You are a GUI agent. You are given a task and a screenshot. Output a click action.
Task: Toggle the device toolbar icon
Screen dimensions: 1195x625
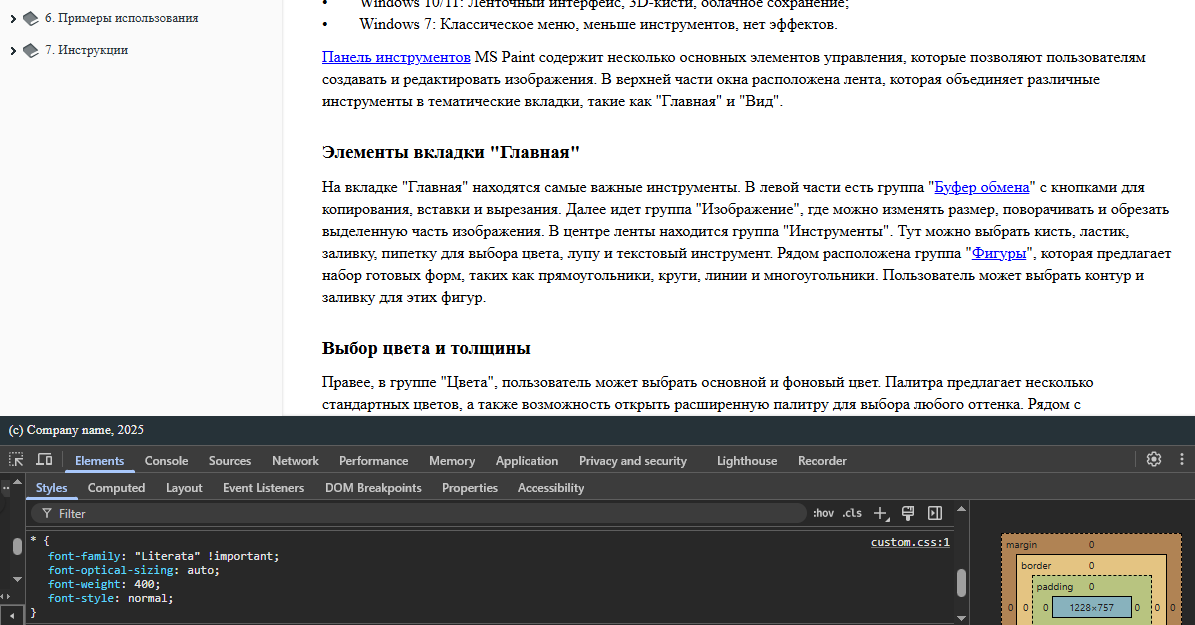tap(44, 460)
